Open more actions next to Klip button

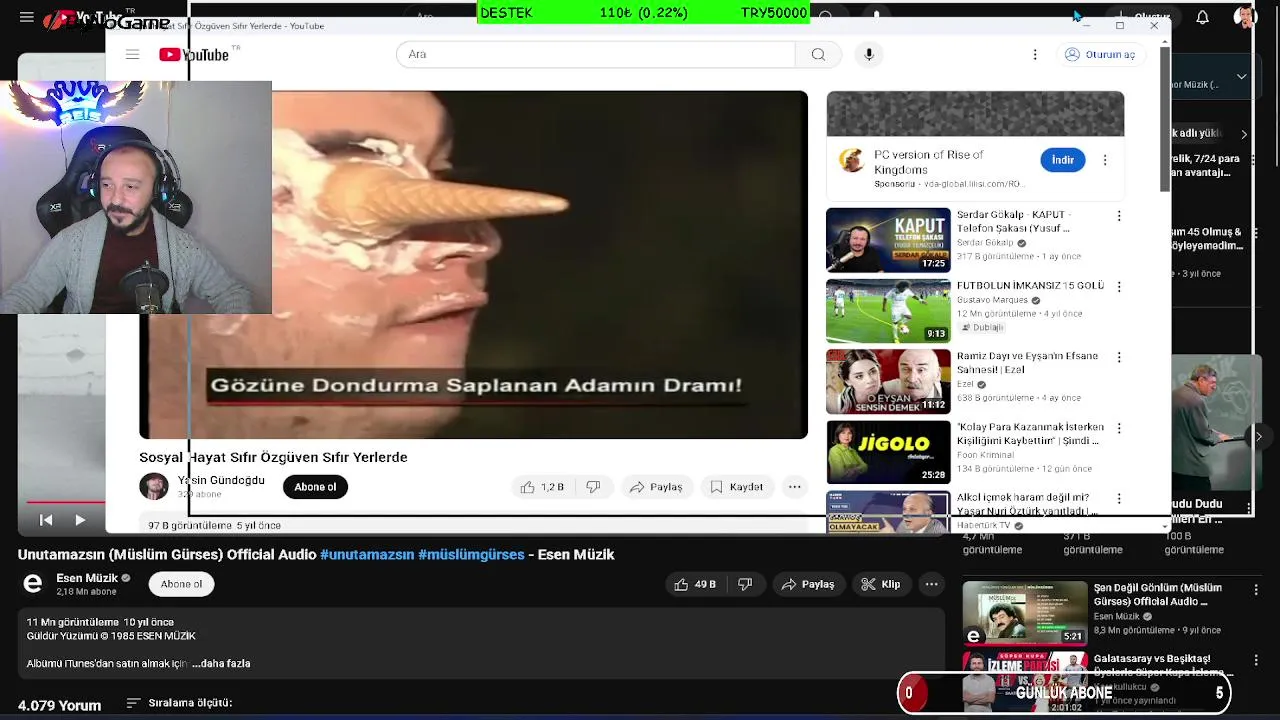931,584
